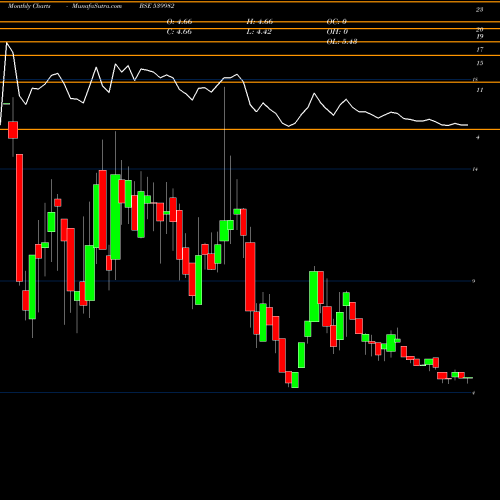Select the "O: 4.66" open value
This screenshot has height=500, width=500.
coord(179,22)
